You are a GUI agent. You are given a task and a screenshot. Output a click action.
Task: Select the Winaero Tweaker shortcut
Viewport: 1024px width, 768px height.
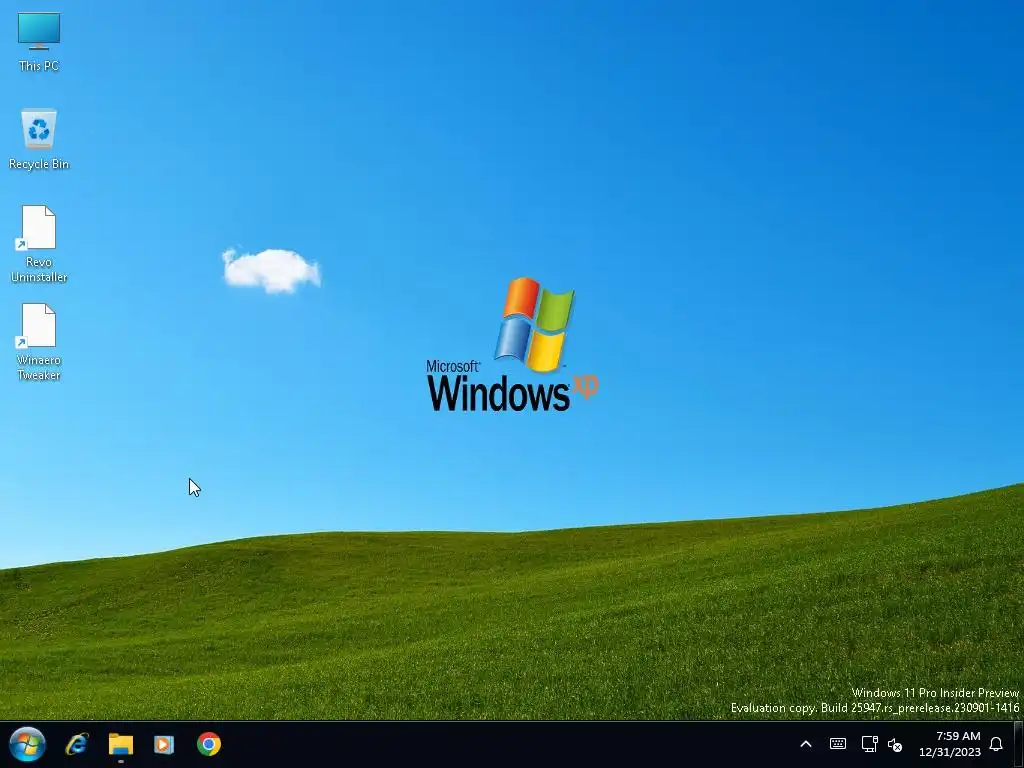[39, 342]
